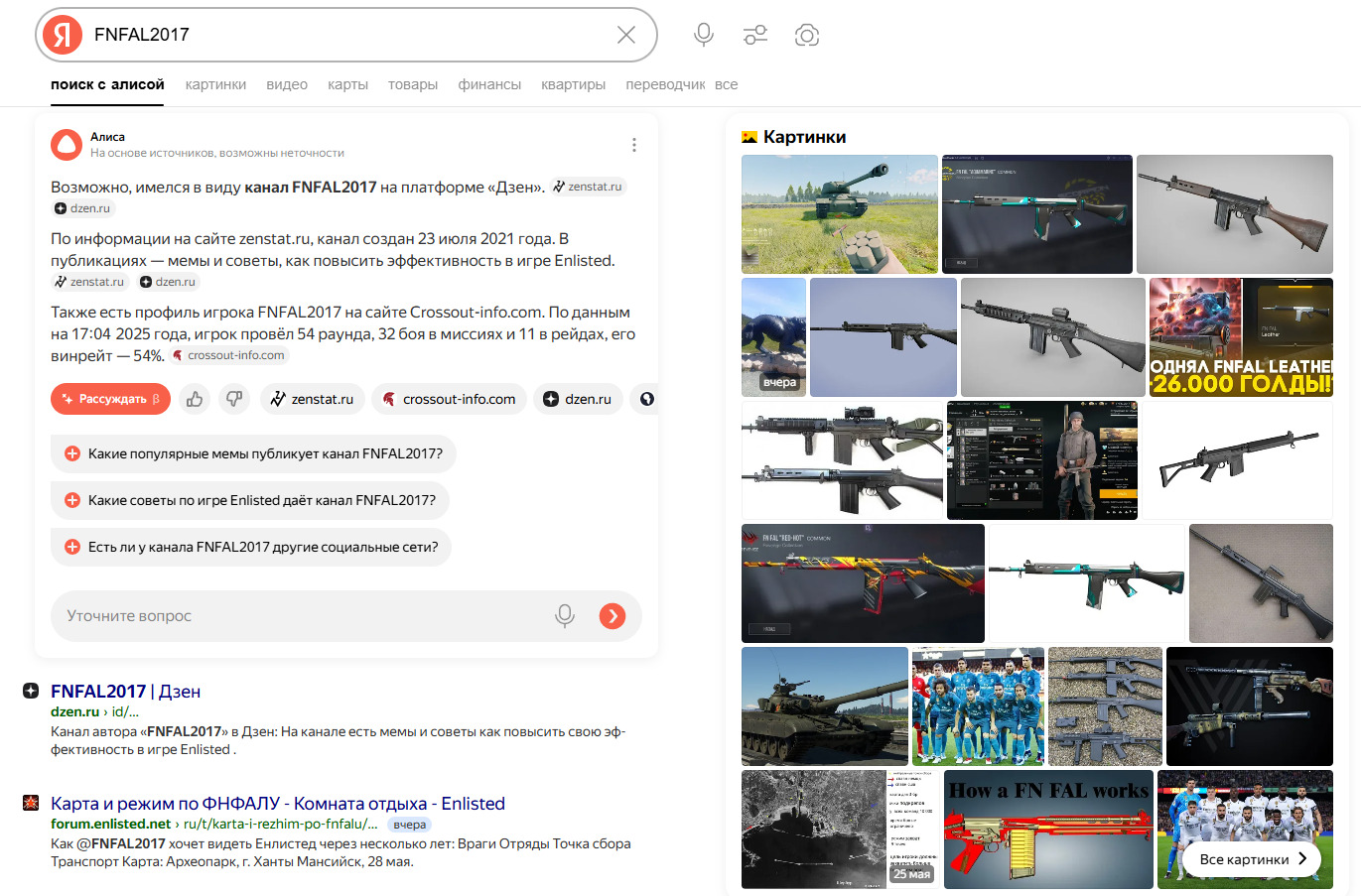Screen dimensions: 1361x896
Task: Clear the search query with X icon
Action: tap(626, 35)
